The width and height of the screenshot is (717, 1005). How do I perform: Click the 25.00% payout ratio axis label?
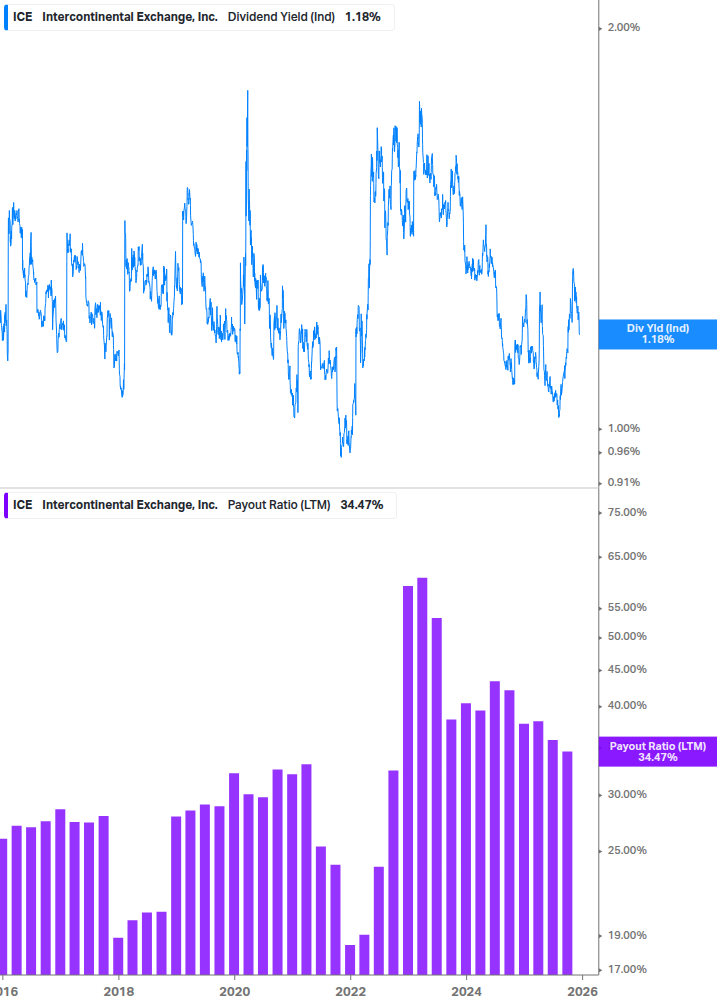coord(627,851)
